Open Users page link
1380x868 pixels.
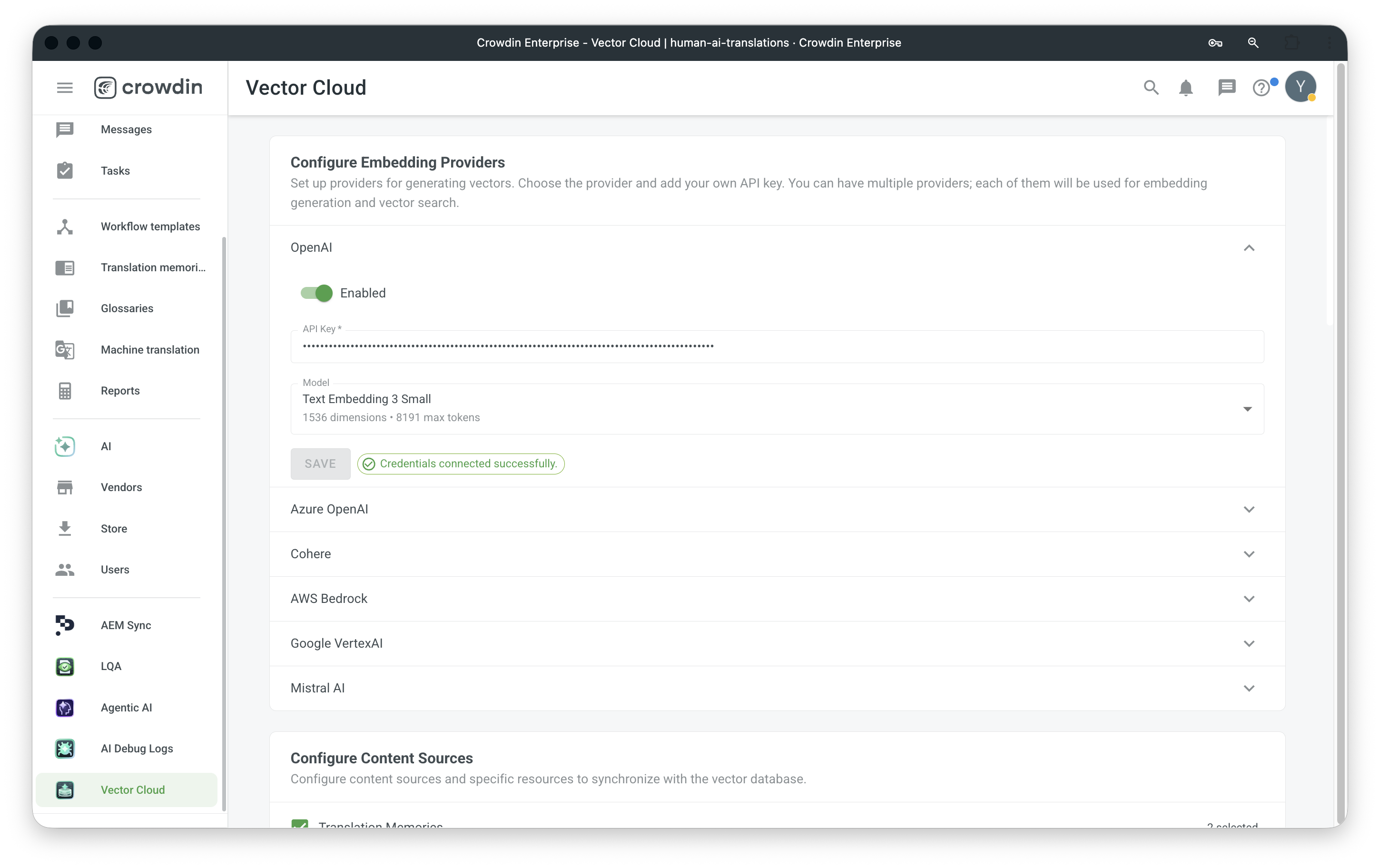pos(115,570)
